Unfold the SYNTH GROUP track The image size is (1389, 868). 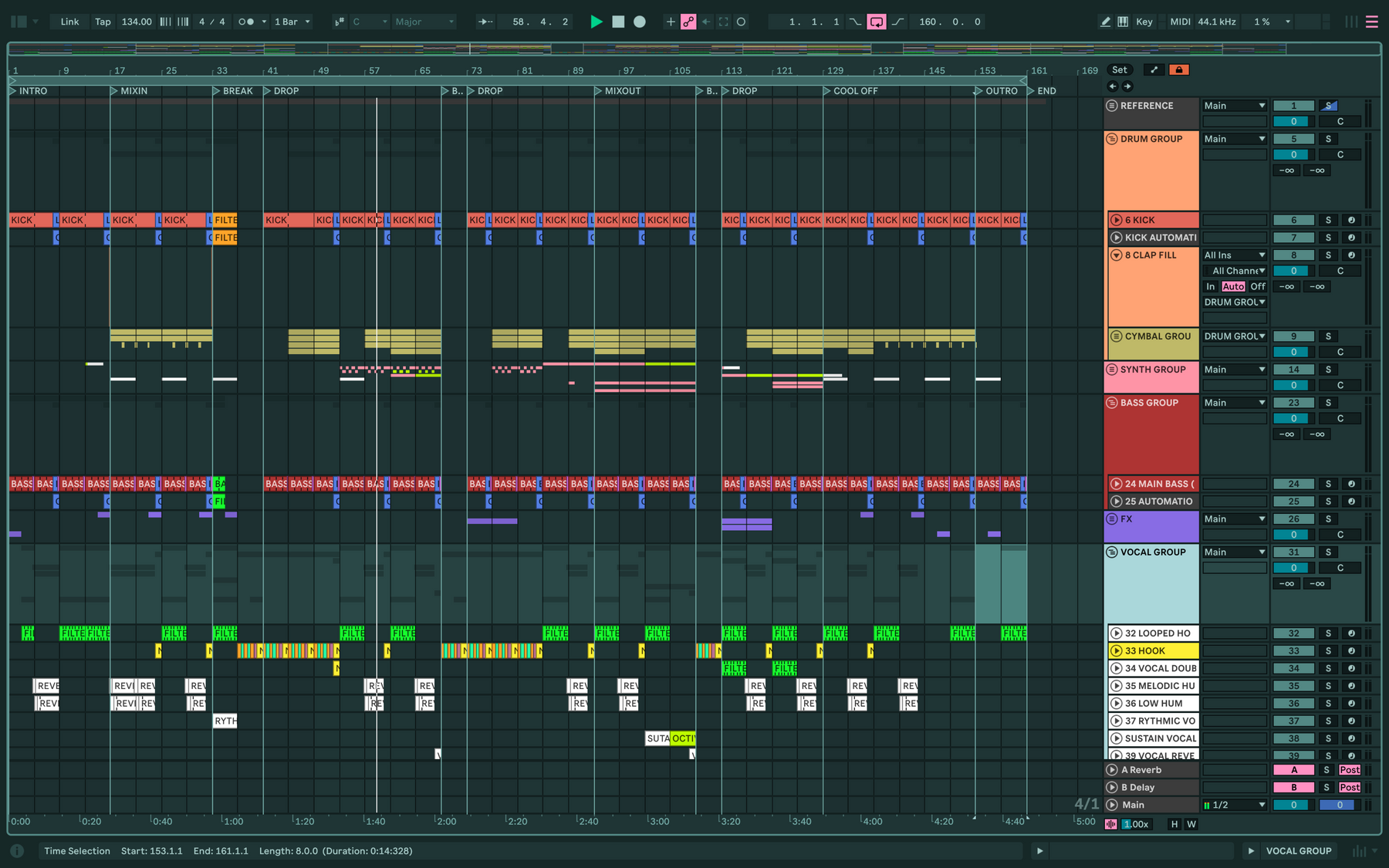click(1112, 370)
